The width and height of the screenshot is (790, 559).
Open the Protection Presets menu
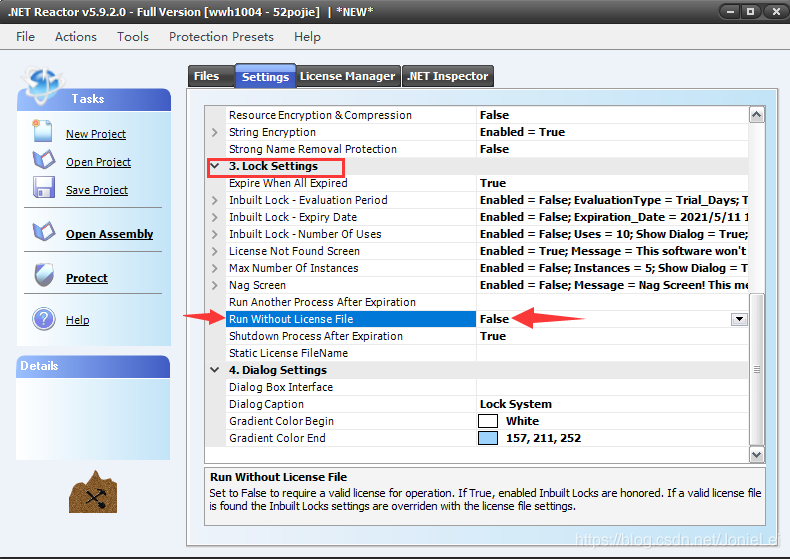click(x=221, y=37)
